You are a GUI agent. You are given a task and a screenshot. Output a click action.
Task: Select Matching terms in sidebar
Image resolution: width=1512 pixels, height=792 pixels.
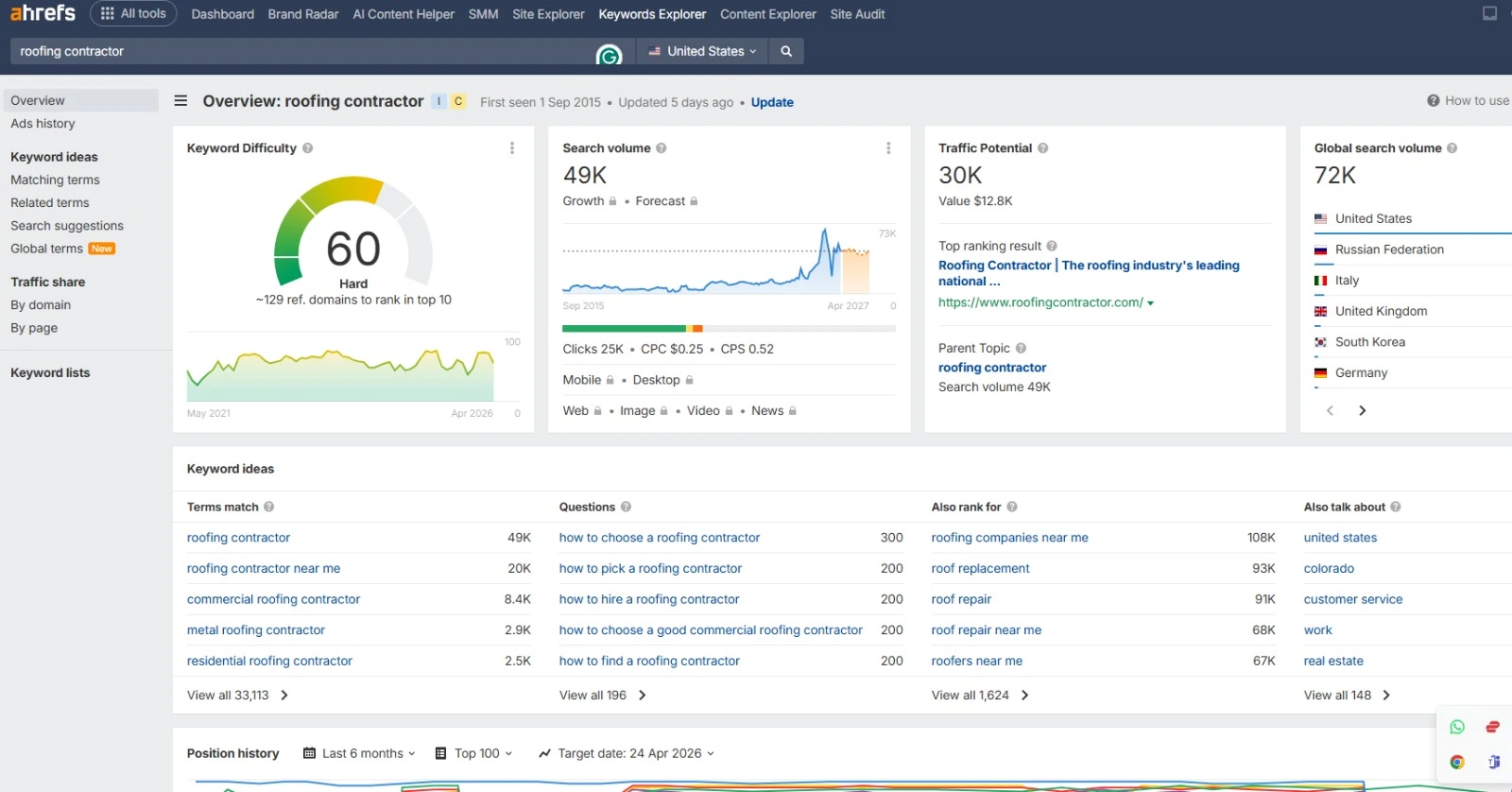(55, 180)
